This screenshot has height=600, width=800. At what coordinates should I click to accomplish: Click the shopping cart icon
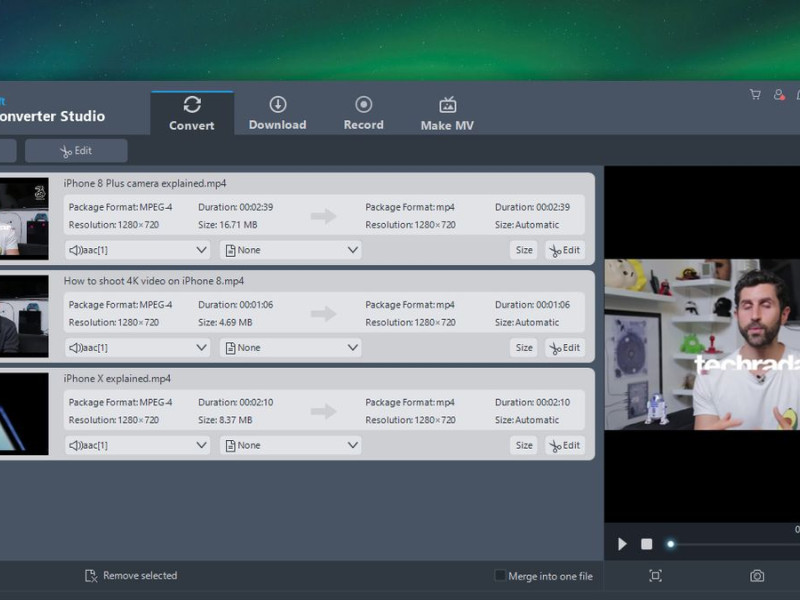pyautogui.click(x=755, y=94)
